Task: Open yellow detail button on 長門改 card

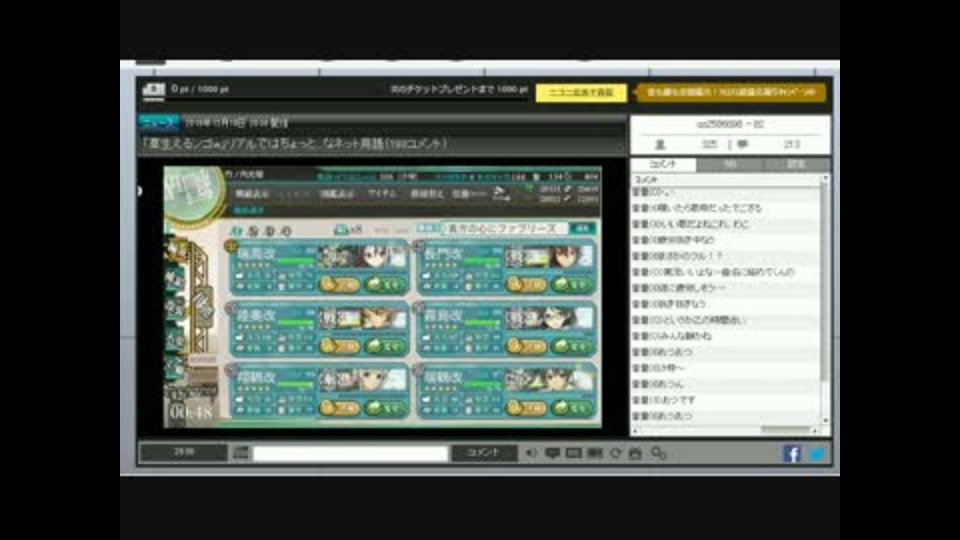Action: coord(526,284)
